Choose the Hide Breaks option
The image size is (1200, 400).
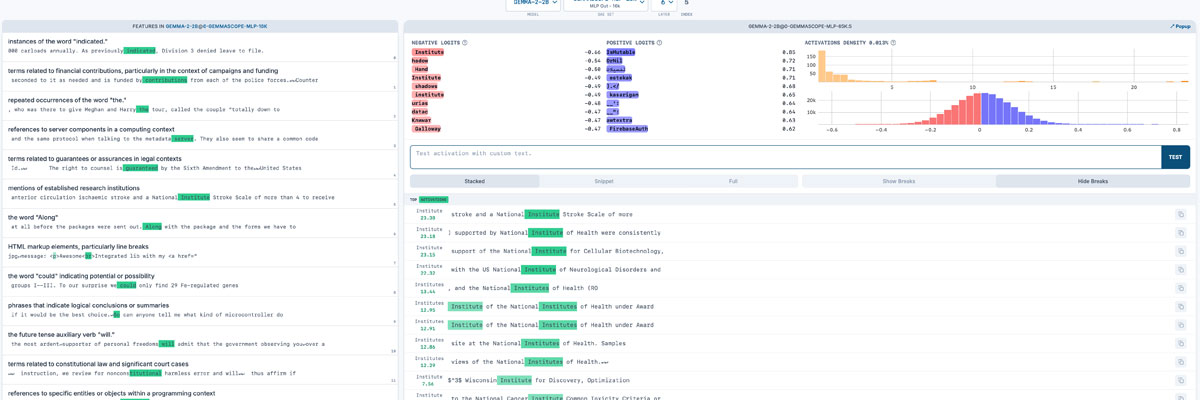point(1092,181)
